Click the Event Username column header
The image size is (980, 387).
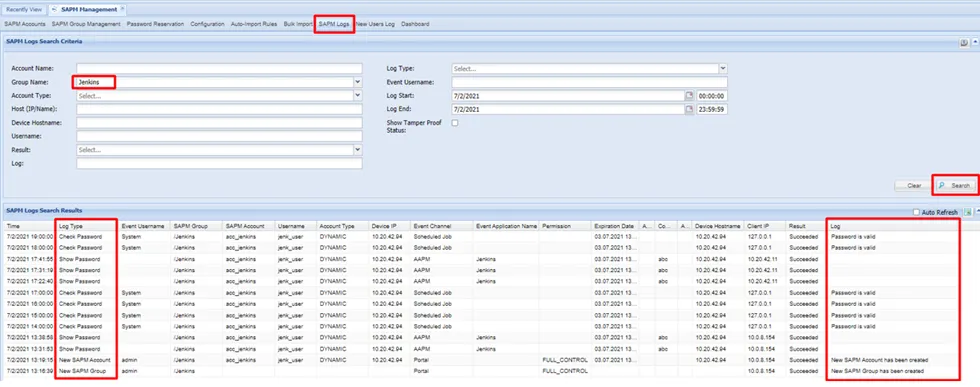click(x=145, y=226)
